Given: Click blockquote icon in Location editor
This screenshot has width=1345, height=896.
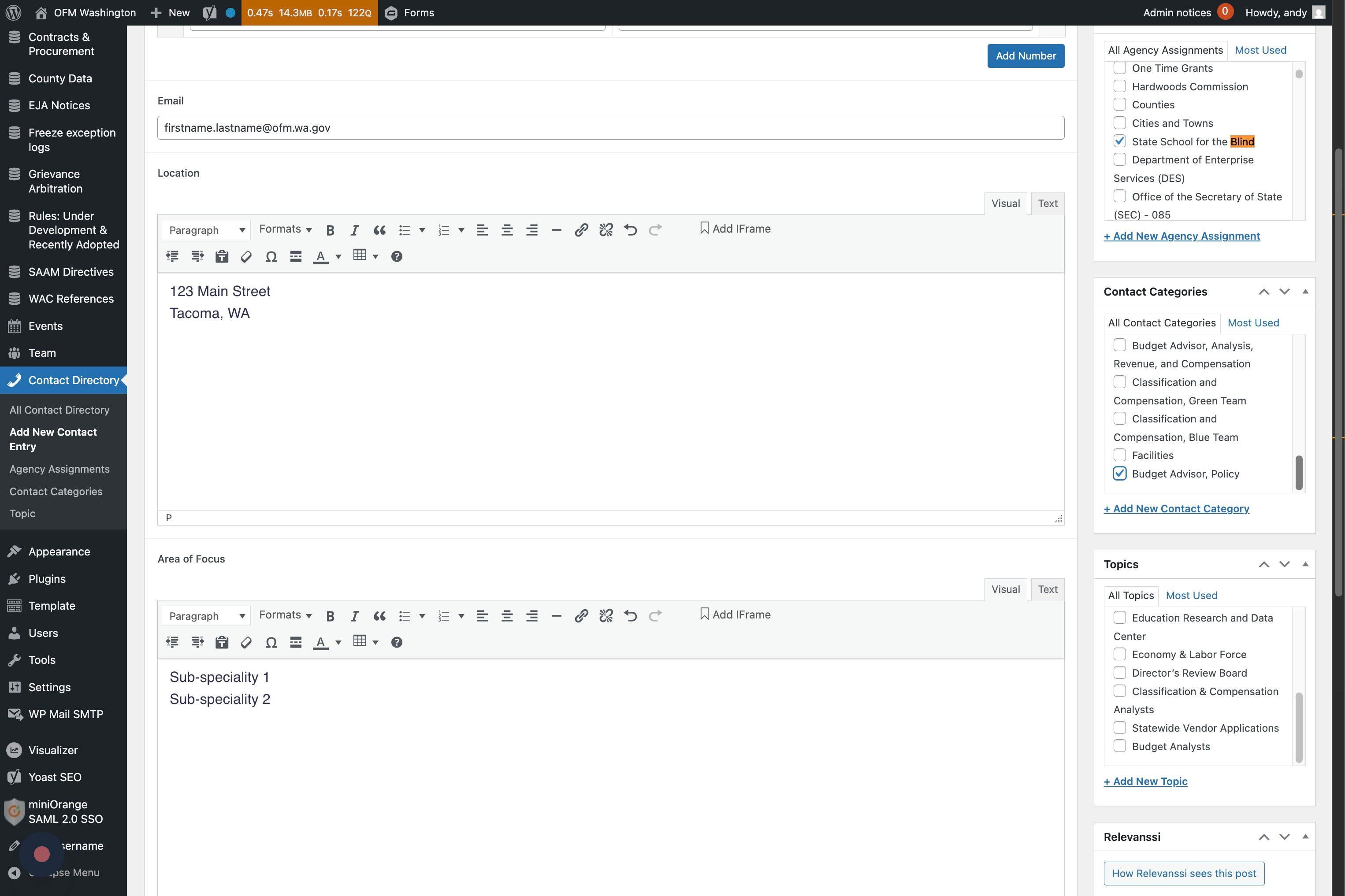Looking at the screenshot, I should (379, 230).
